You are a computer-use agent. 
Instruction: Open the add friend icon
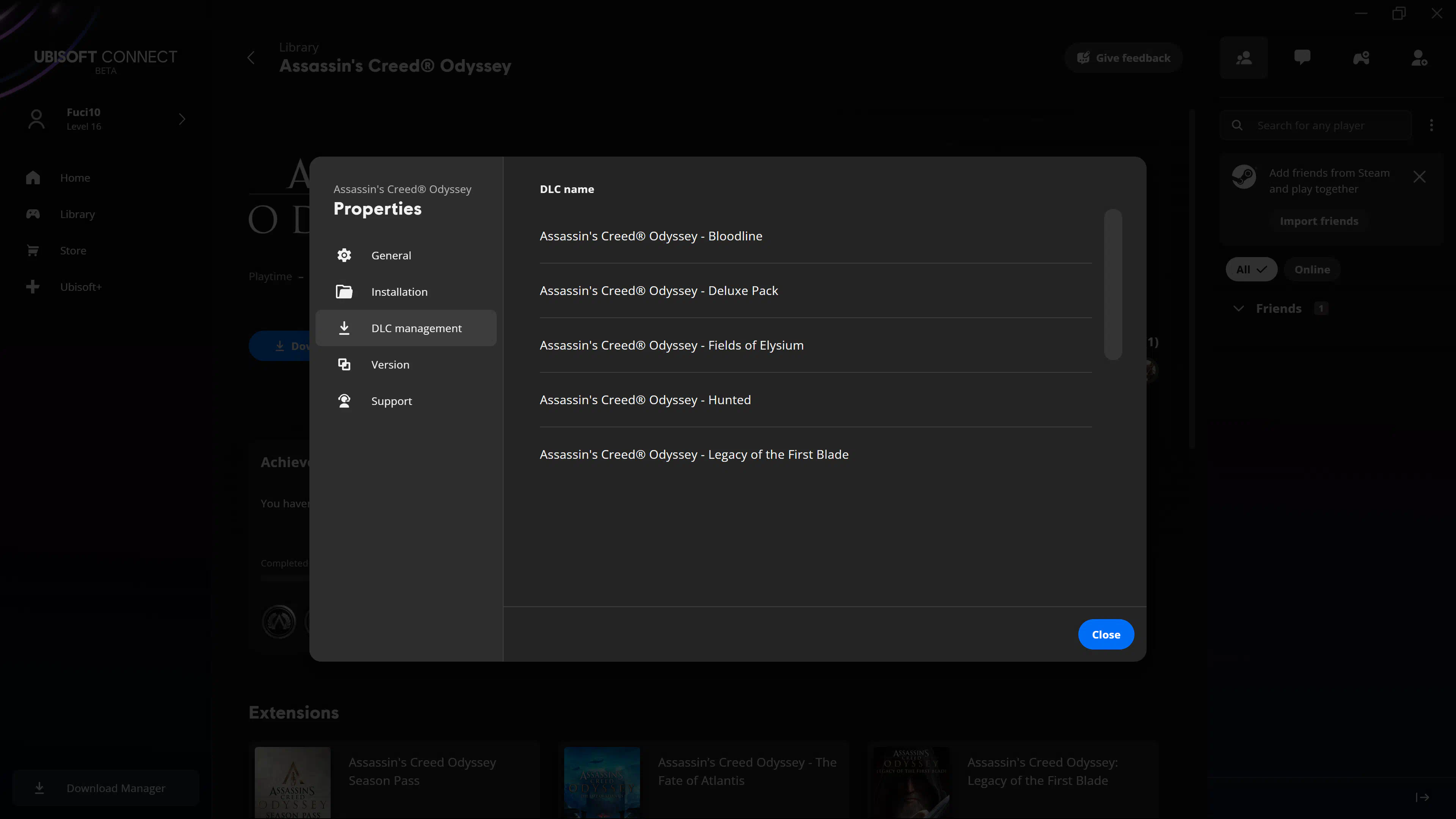(x=1419, y=58)
